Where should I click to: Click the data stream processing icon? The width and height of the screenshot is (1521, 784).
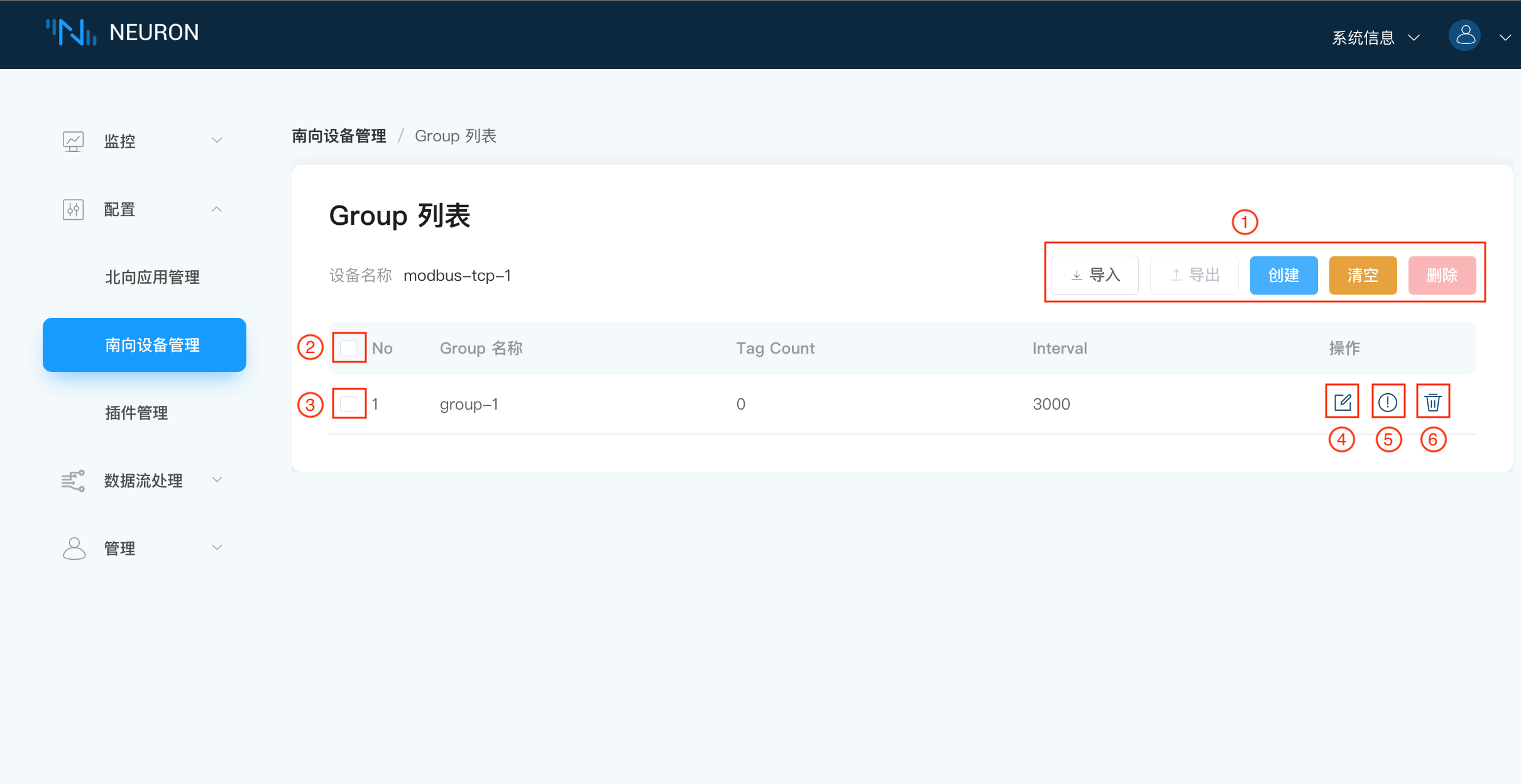tap(73, 481)
